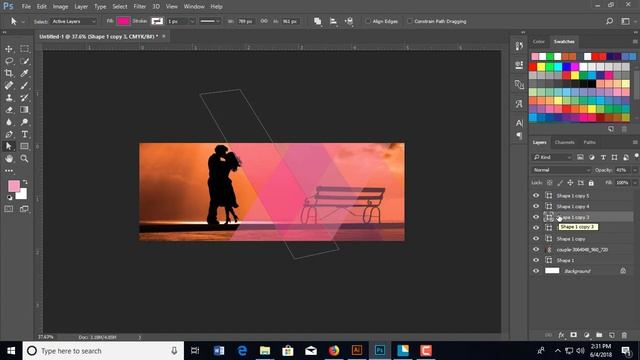Open path arrangement options
The height and width of the screenshot is (360, 640).
point(349,21)
